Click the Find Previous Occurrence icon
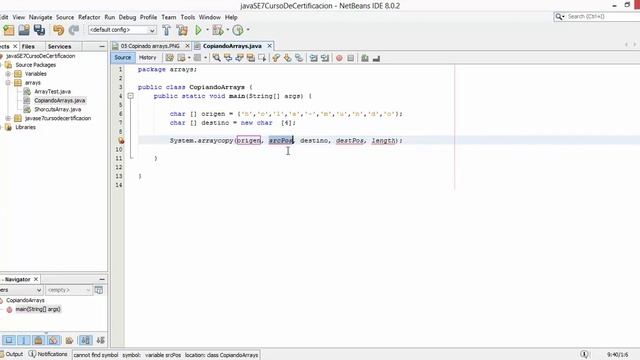This screenshot has width=640, height=360. (228, 58)
